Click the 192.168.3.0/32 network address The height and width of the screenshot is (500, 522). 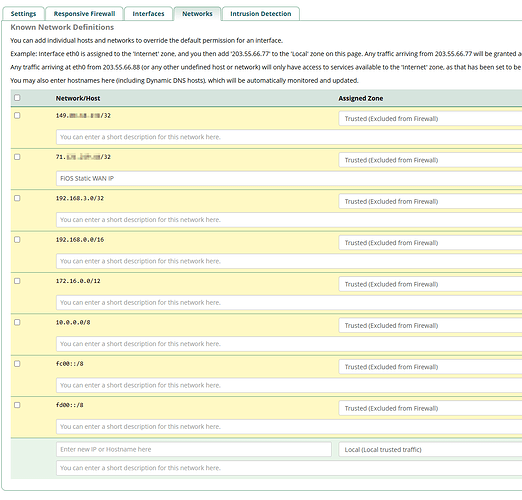tap(80, 198)
